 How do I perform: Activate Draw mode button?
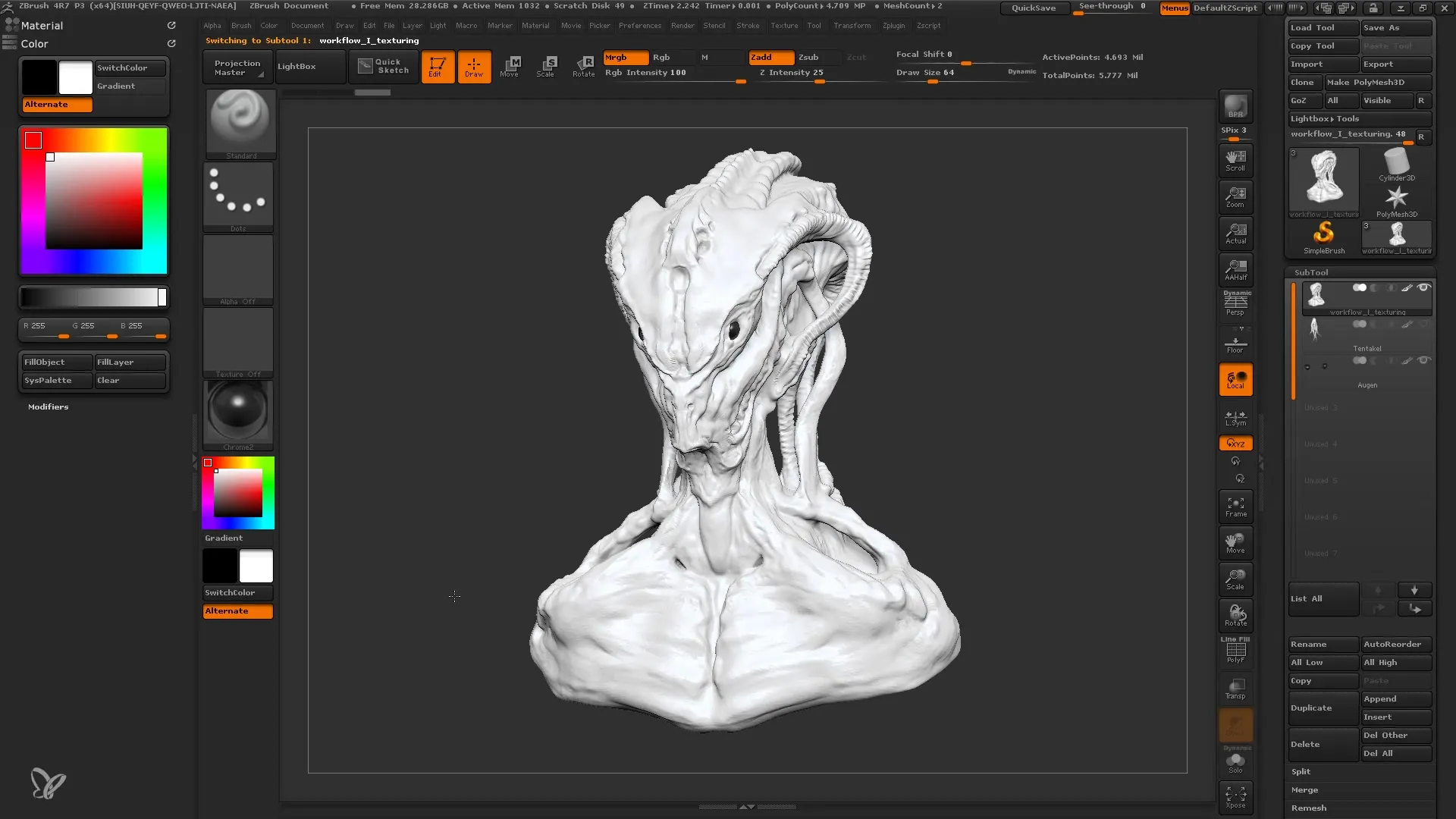click(474, 67)
